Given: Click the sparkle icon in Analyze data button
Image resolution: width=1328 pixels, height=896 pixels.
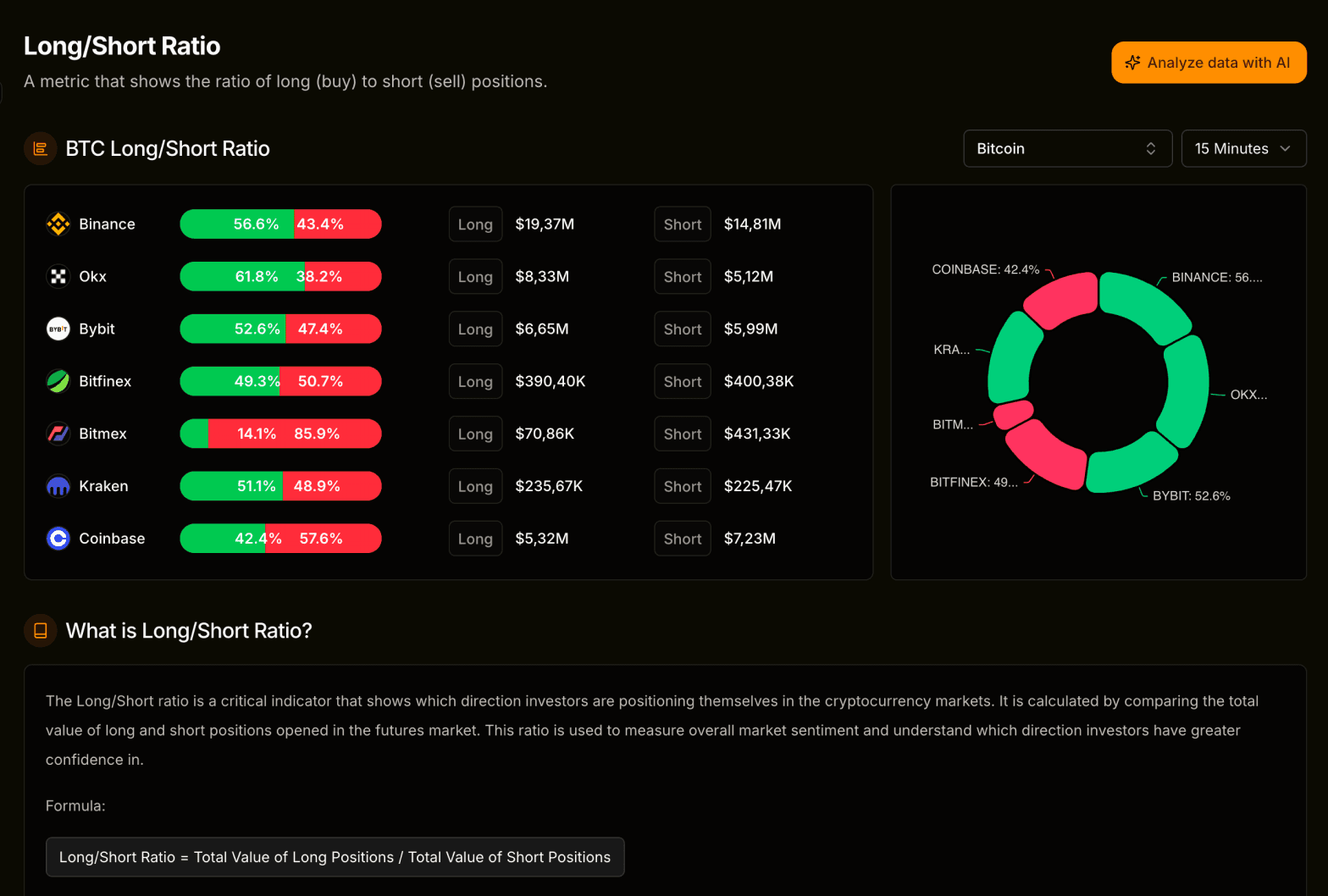Looking at the screenshot, I should 1132,63.
